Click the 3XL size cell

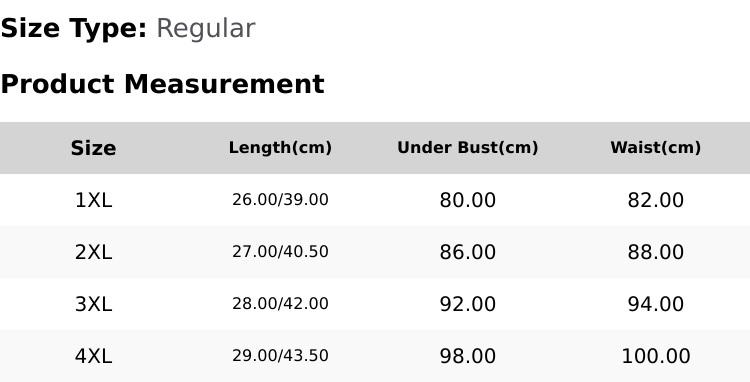(93, 304)
